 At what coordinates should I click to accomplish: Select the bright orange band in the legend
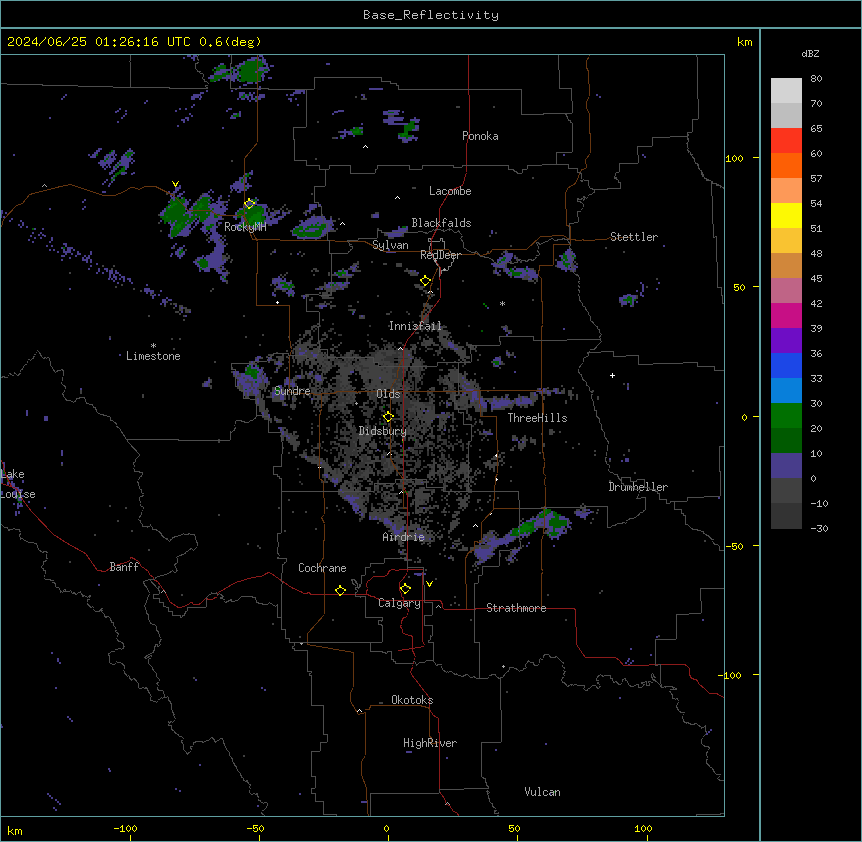tap(786, 166)
